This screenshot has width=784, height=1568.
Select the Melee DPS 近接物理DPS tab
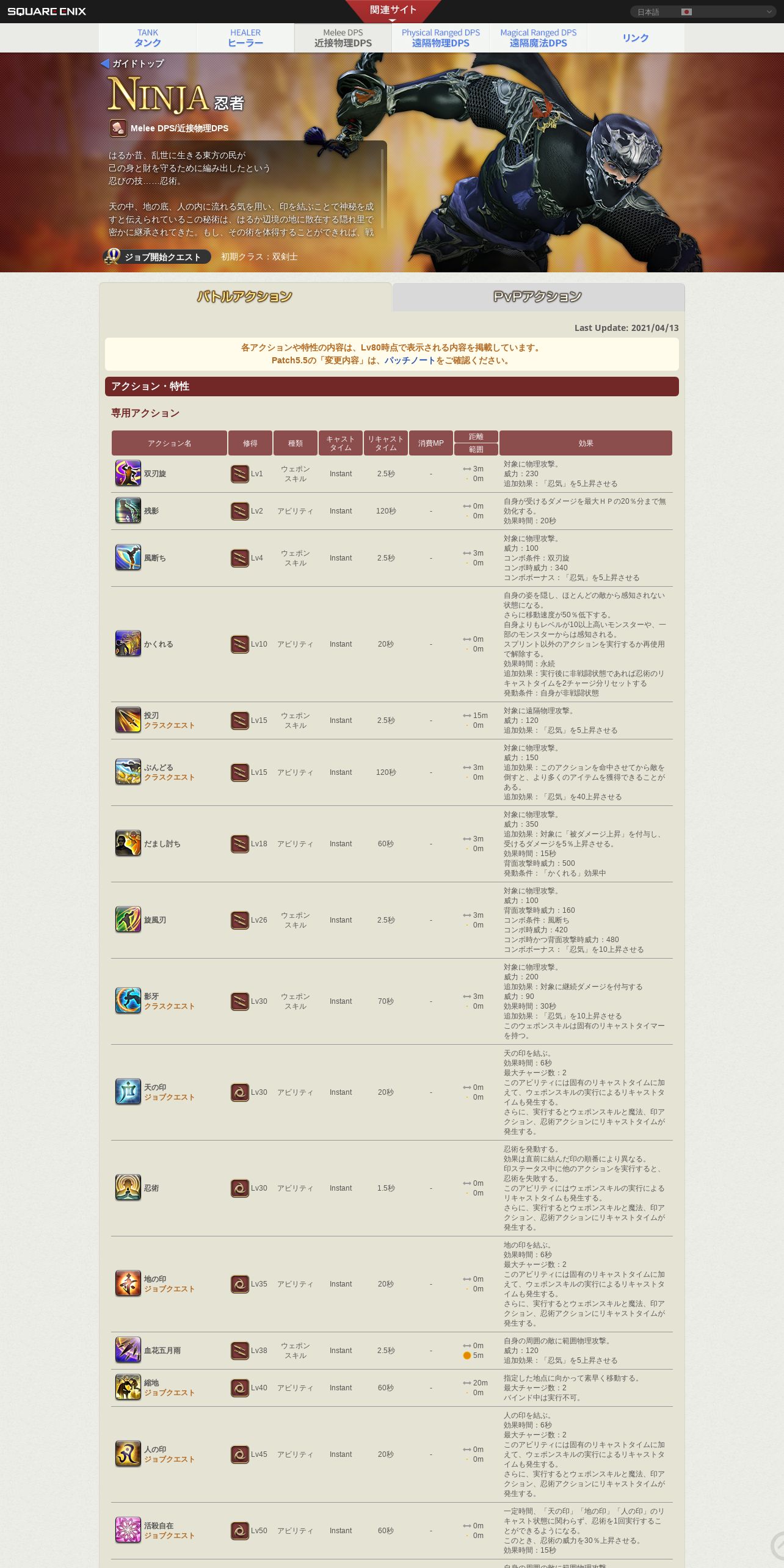pyautogui.click(x=343, y=38)
